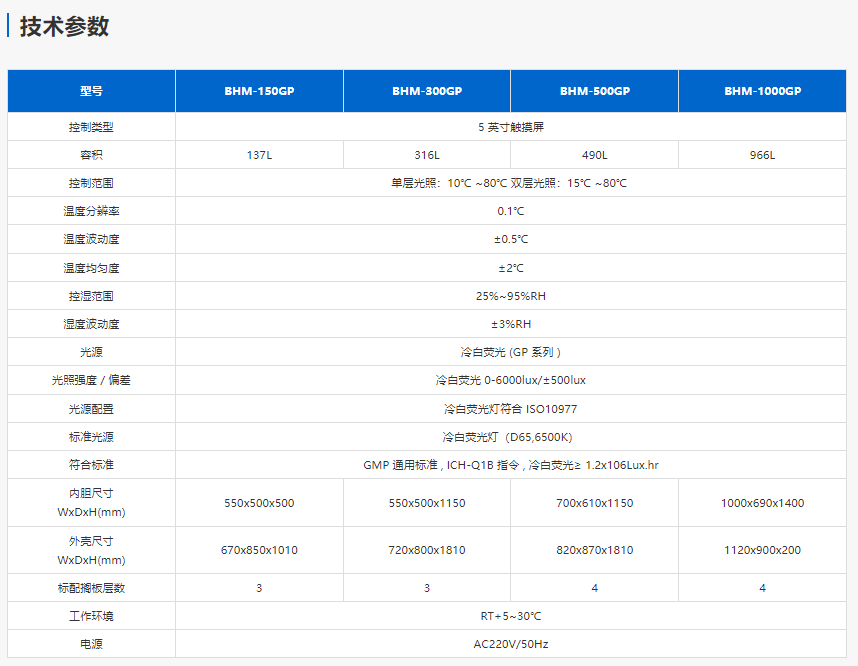
Task: Select inner dimension 700x610x1150 cell
Action: (x=594, y=503)
